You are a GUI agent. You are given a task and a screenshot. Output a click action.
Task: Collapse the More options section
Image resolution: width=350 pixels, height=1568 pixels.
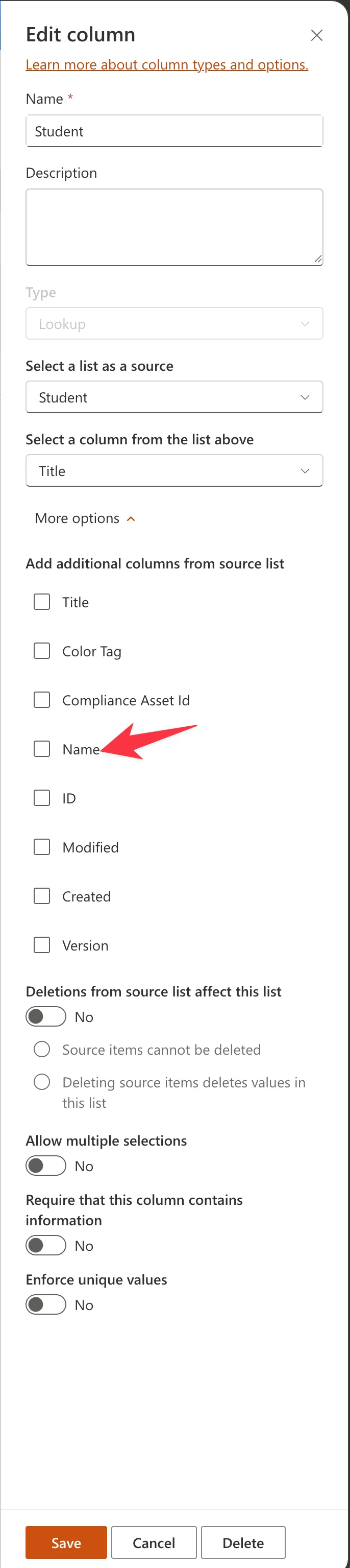(x=85, y=518)
